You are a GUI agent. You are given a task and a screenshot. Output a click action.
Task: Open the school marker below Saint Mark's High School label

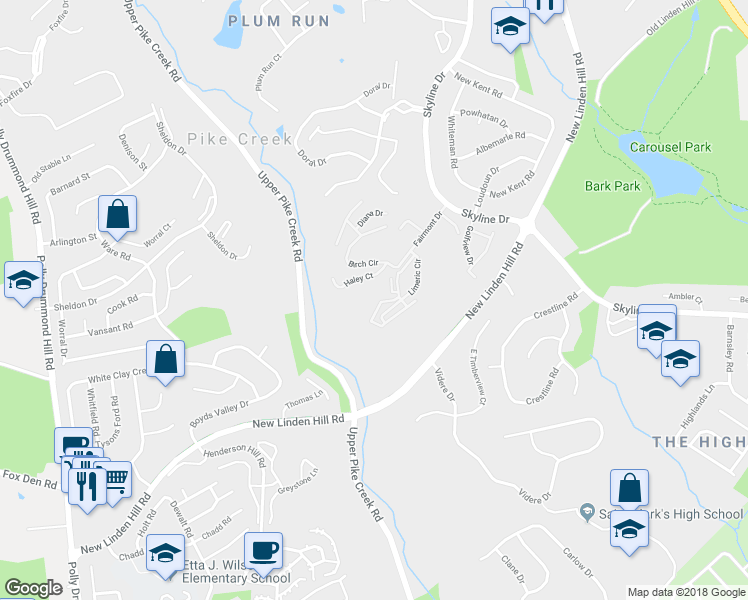point(629,530)
